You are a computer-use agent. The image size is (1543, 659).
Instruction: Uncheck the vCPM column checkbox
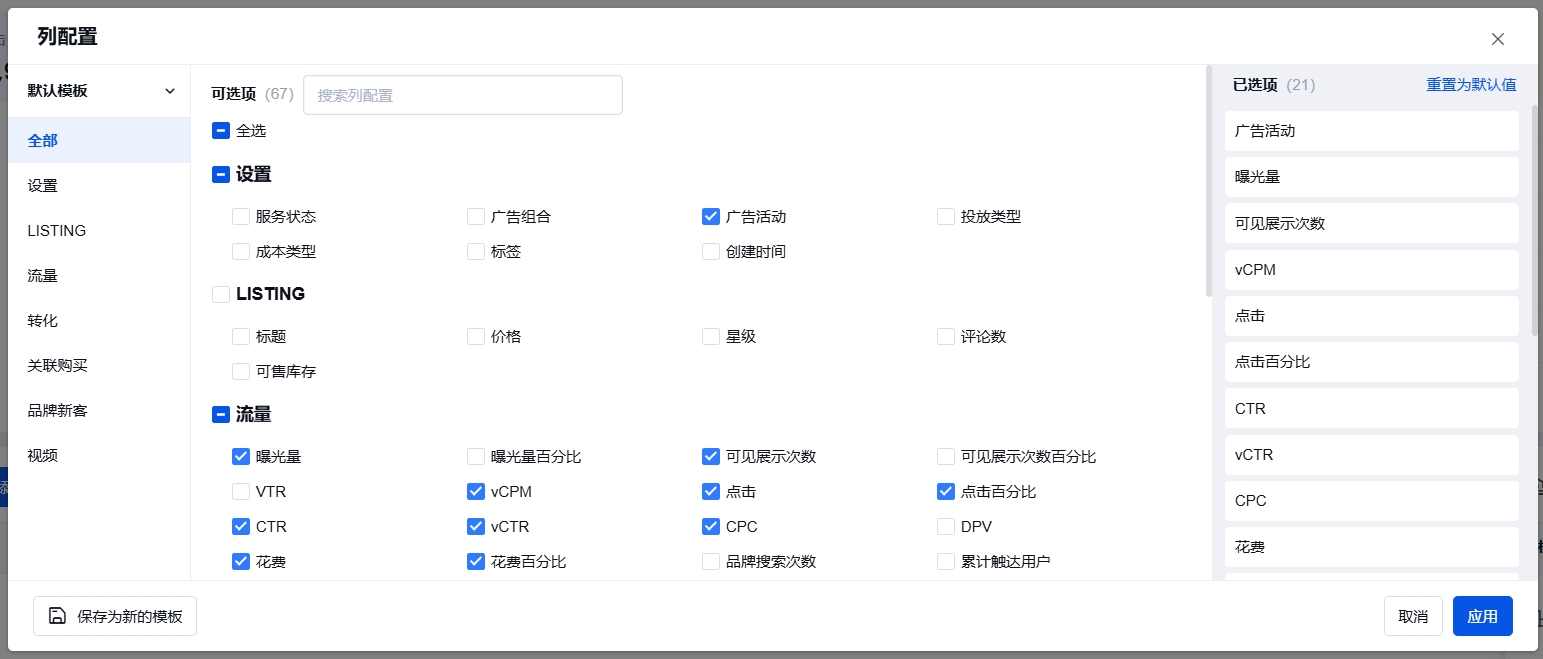coord(476,492)
